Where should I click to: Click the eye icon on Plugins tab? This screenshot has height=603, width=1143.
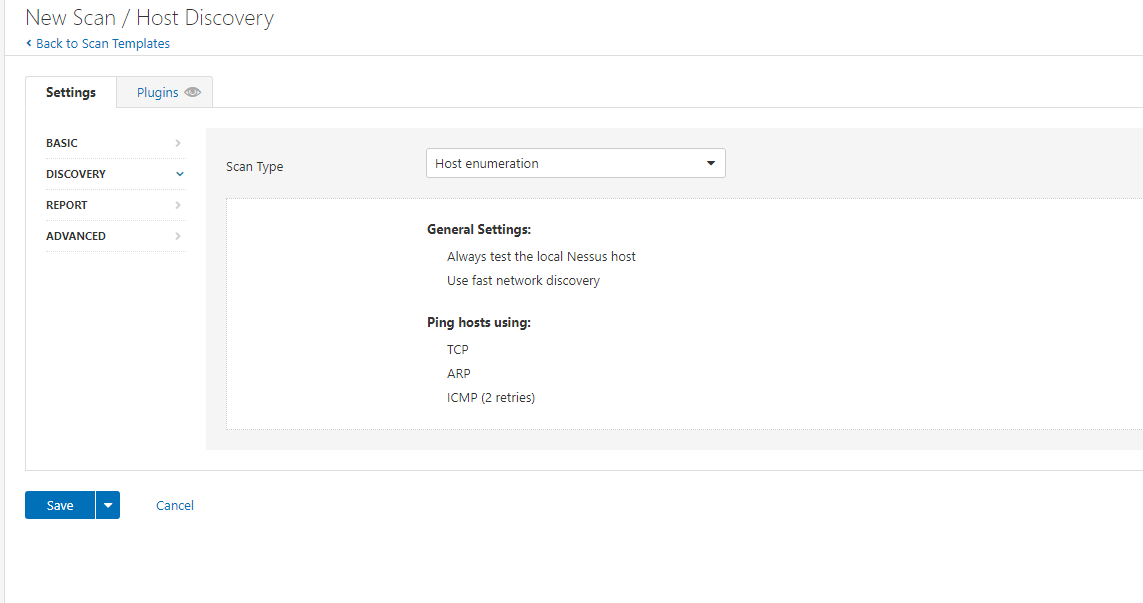(x=192, y=93)
